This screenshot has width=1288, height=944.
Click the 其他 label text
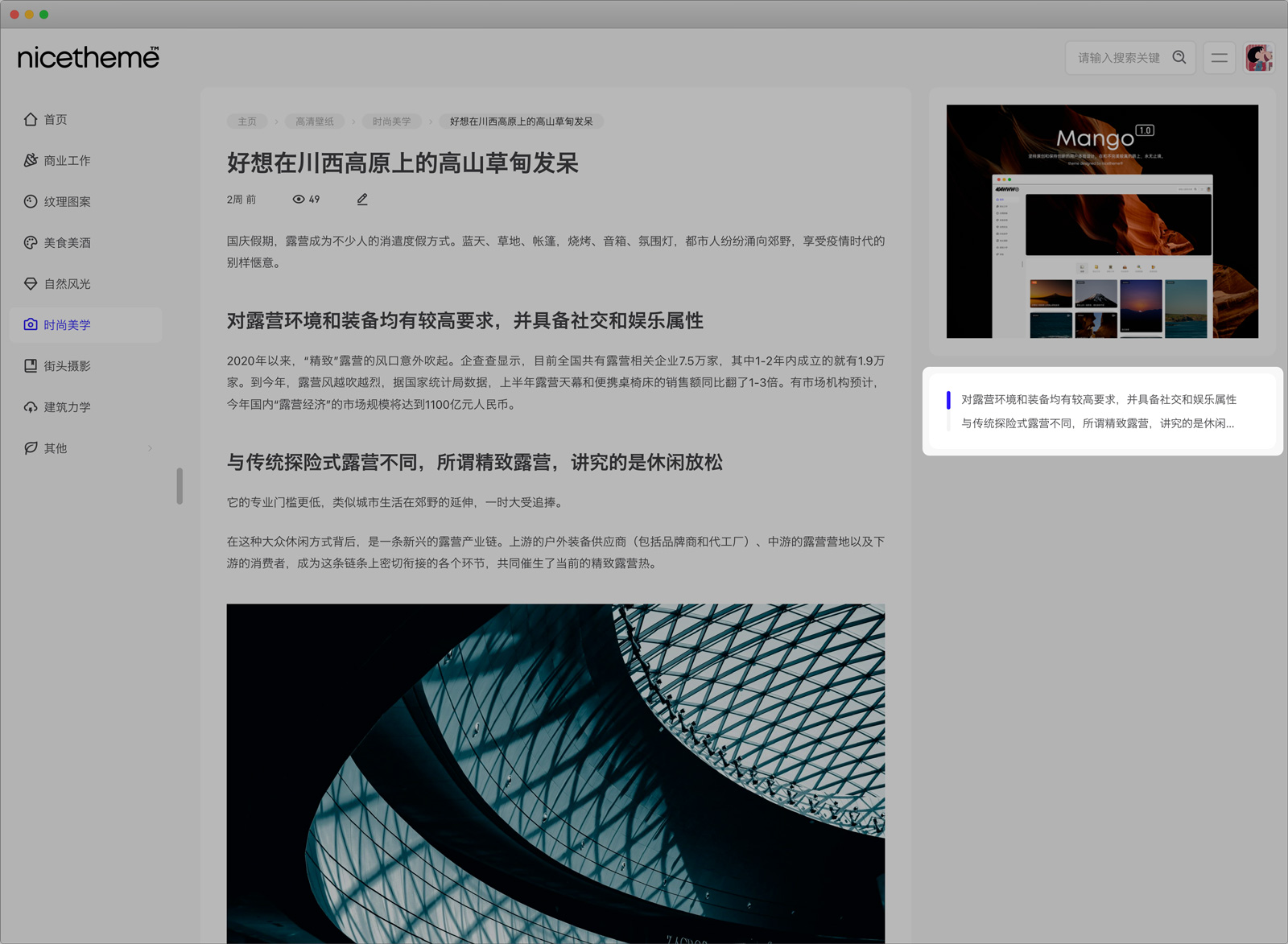pyautogui.click(x=56, y=448)
